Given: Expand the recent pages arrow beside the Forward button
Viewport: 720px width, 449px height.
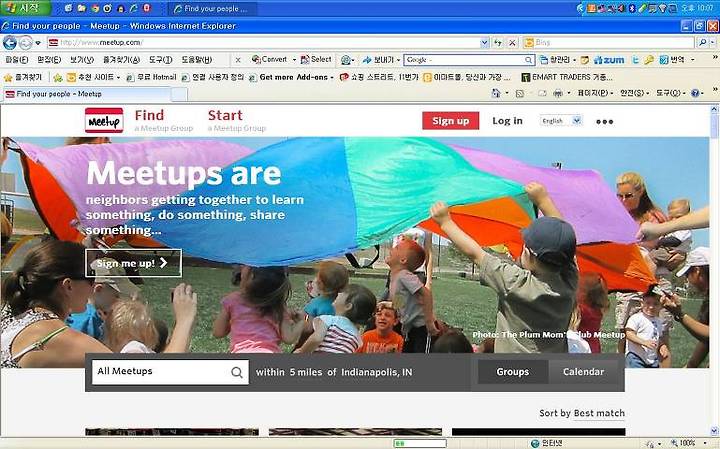Looking at the screenshot, I should click(x=38, y=43).
